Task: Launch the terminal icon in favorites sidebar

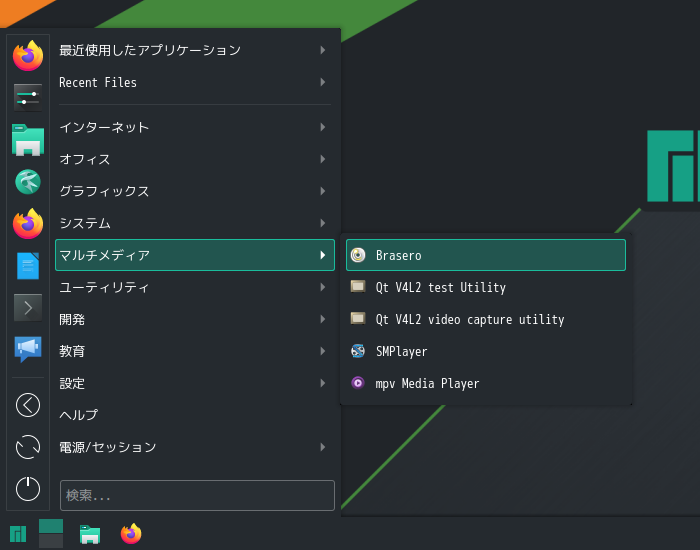Action: pos(28,308)
